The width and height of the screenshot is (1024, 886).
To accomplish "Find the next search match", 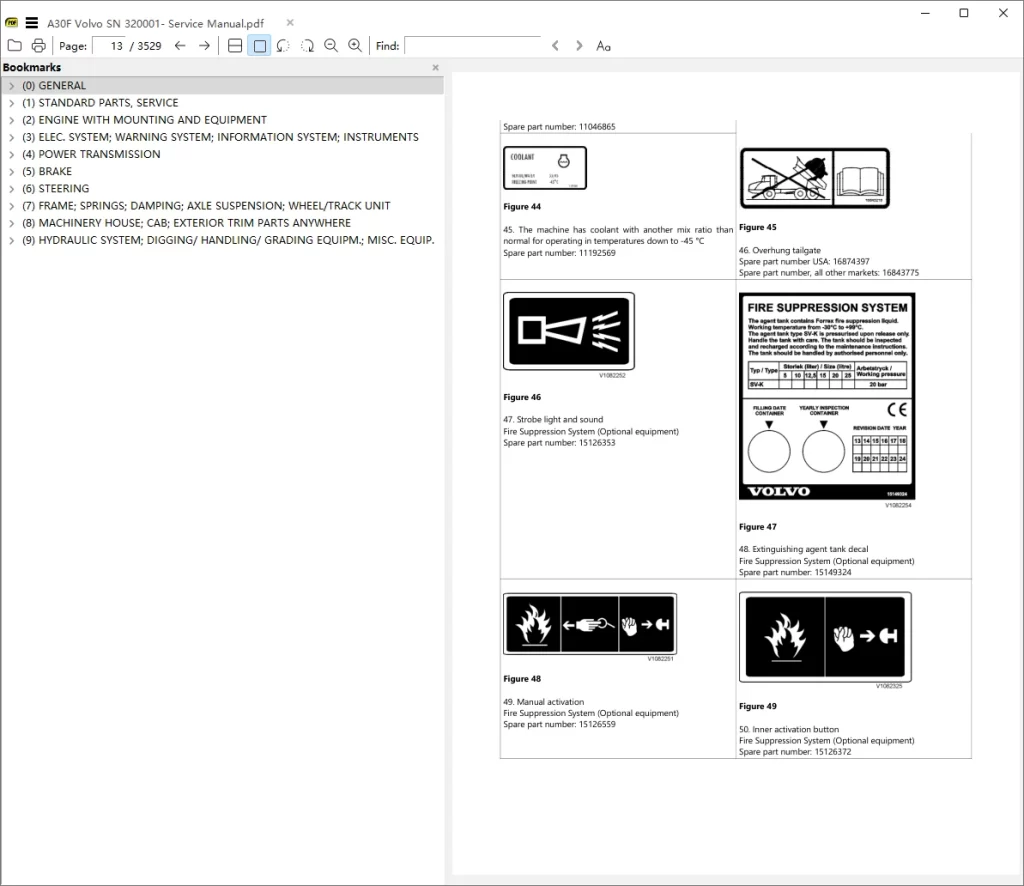I will pos(579,46).
